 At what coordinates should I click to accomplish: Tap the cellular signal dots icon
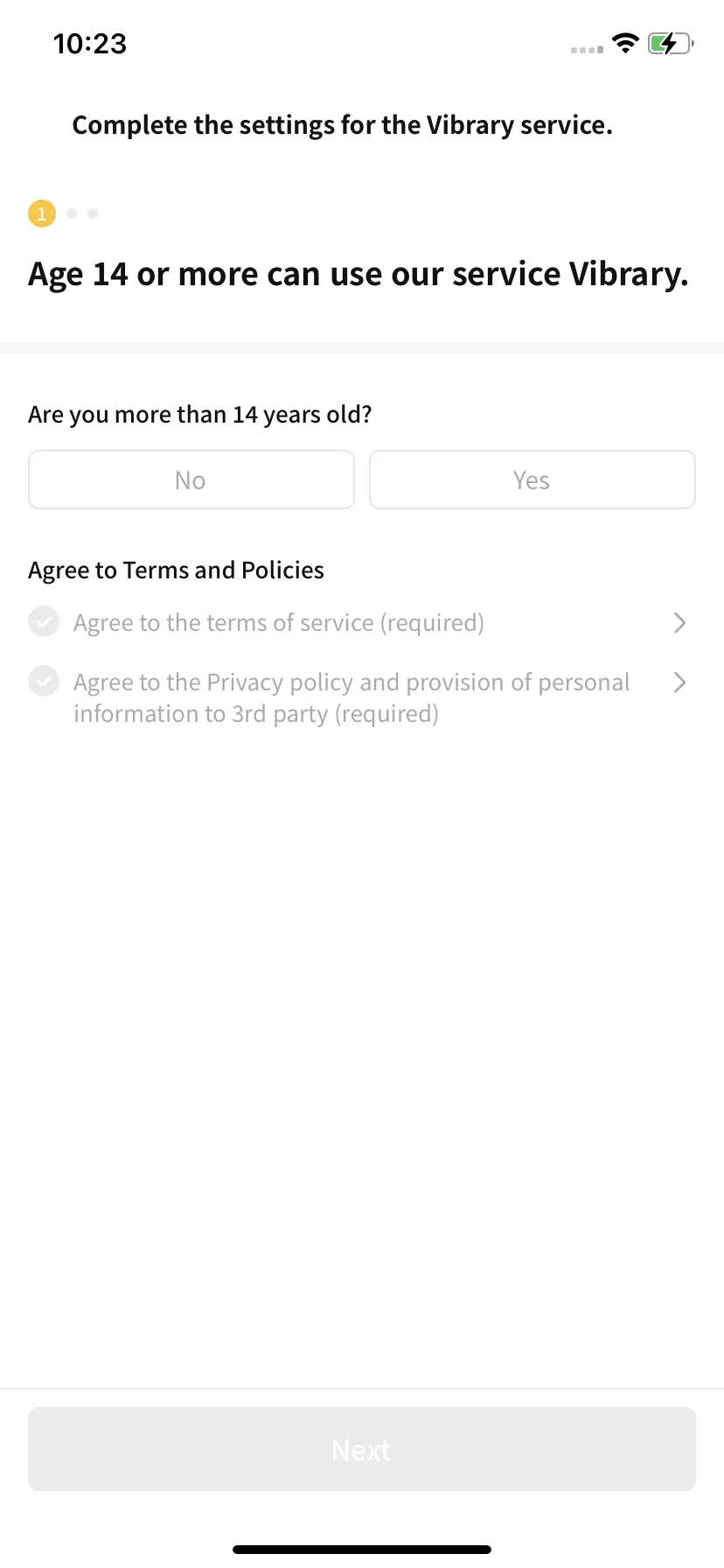coord(587,50)
